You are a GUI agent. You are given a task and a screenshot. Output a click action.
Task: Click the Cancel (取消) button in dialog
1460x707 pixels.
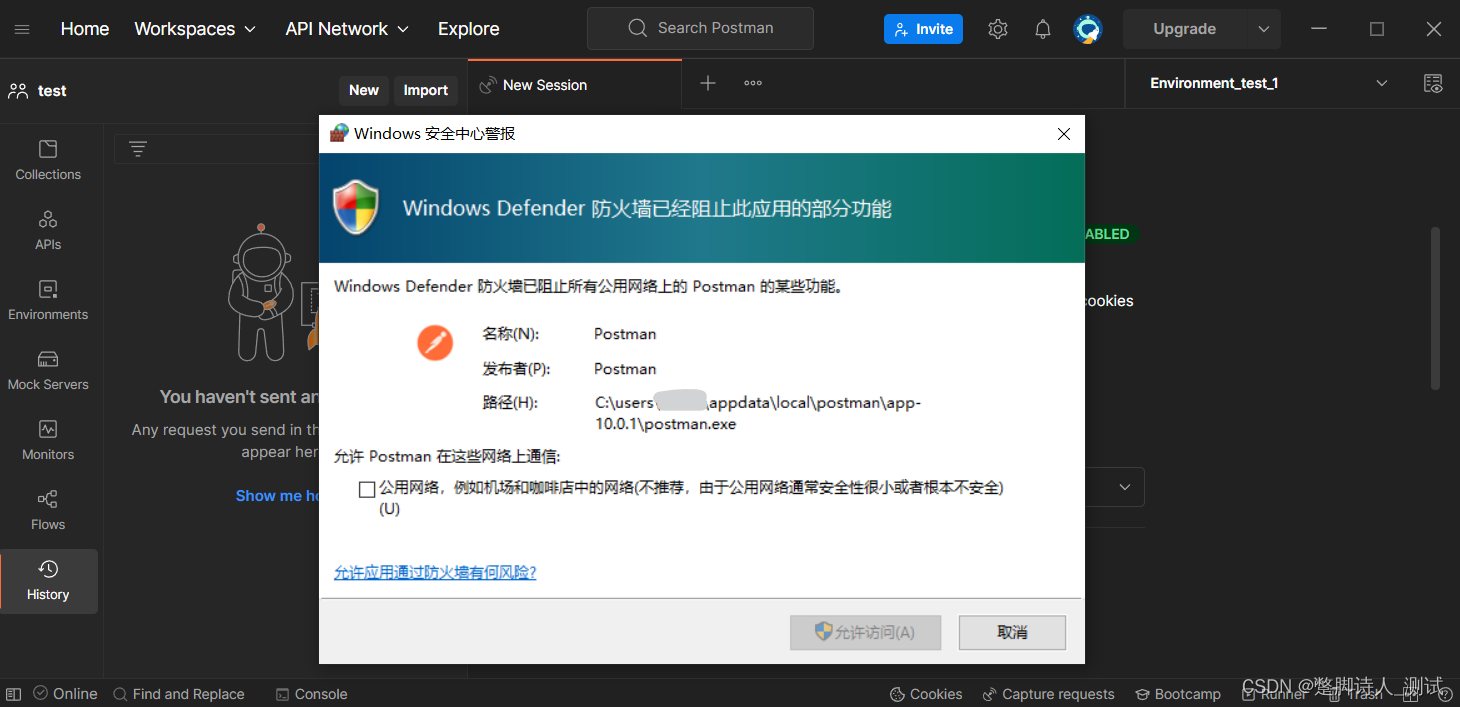[1012, 632]
